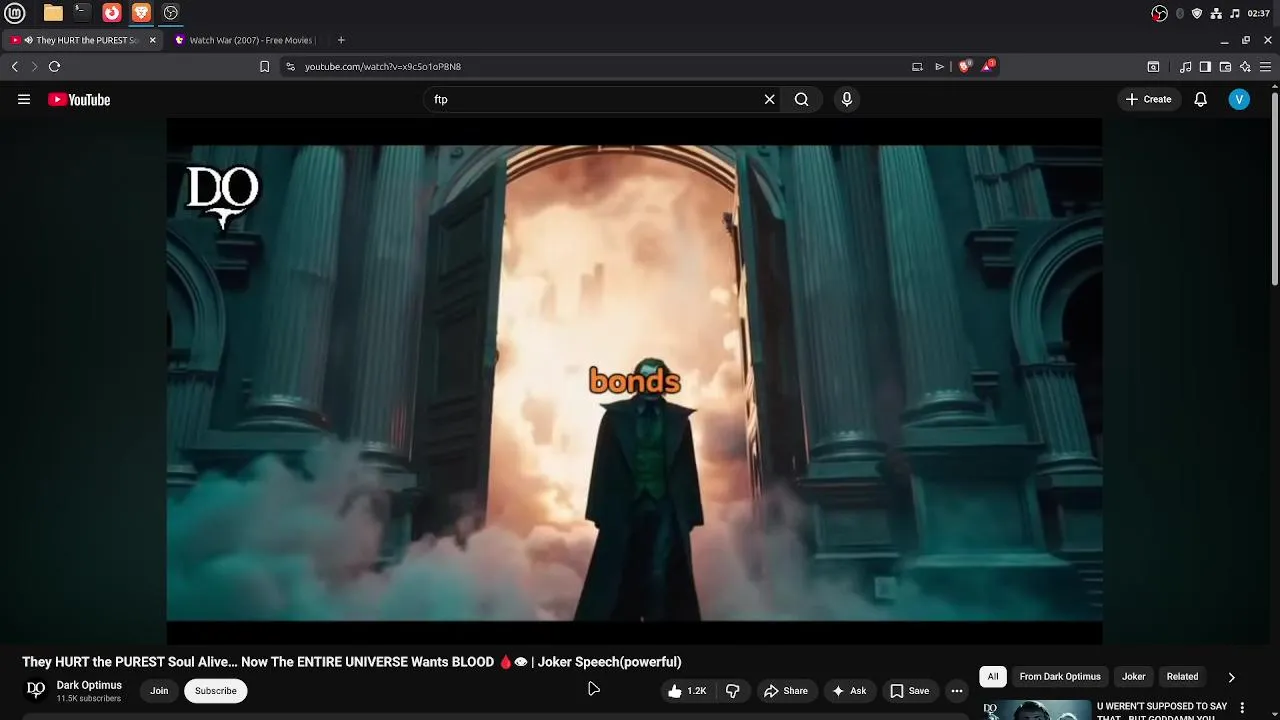Click the video player to pause
The image size is (1280, 720).
coord(634,381)
